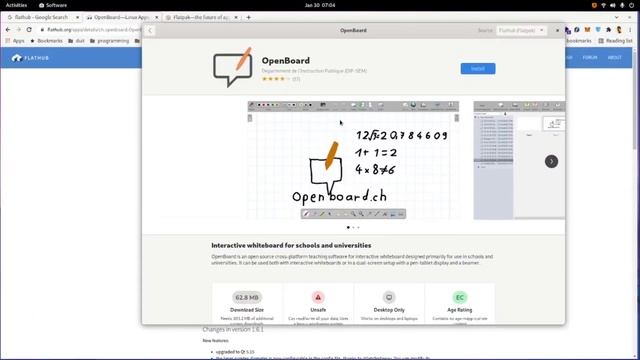Install the OpenBoard application
The image size is (640, 360).
tap(478, 69)
